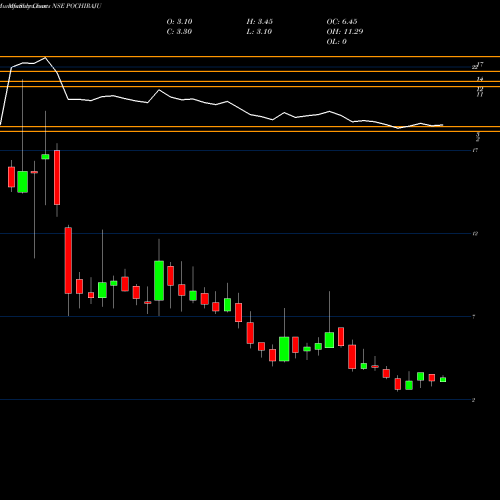Click the NSE POCHIRAJU chart title
This screenshot has height=500, width=500.
click(x=77, y=6)
